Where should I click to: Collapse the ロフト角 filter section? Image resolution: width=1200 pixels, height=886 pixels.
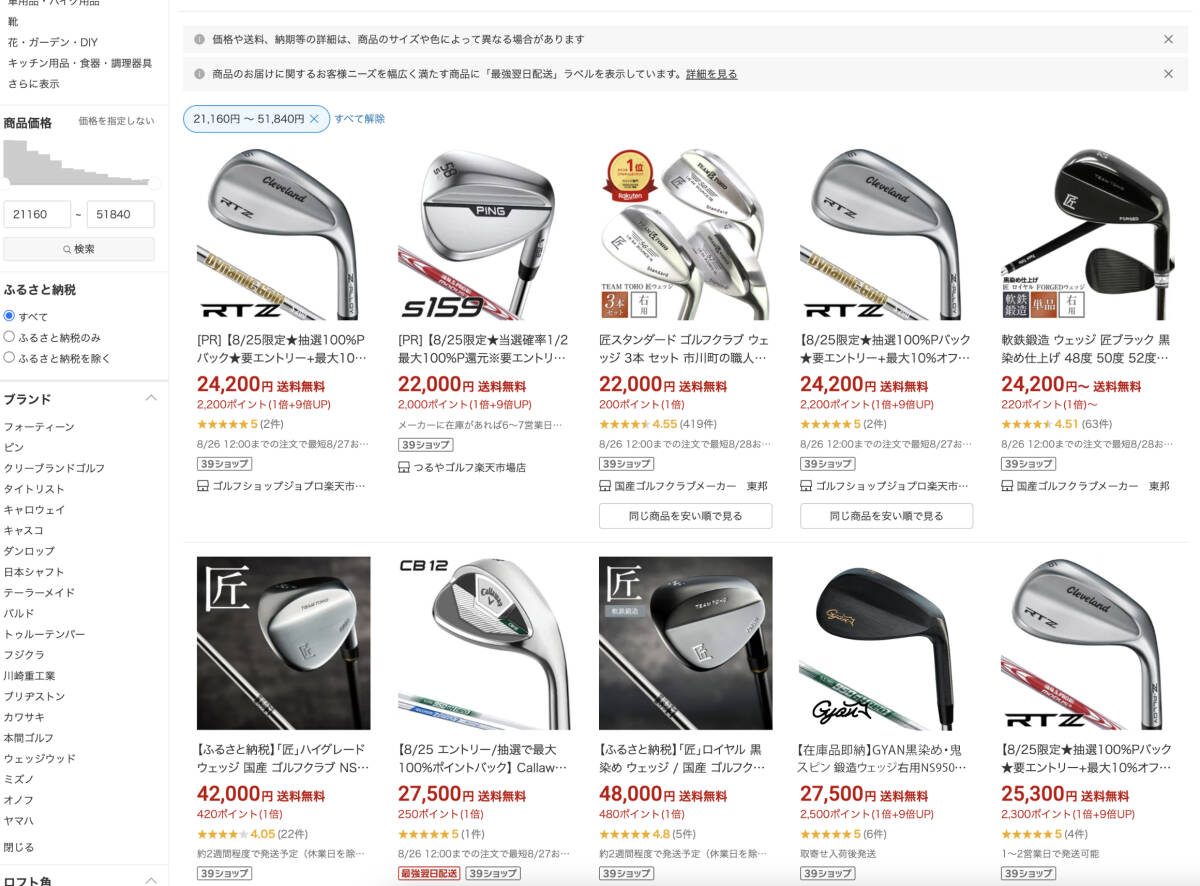(x=151, y=880)
